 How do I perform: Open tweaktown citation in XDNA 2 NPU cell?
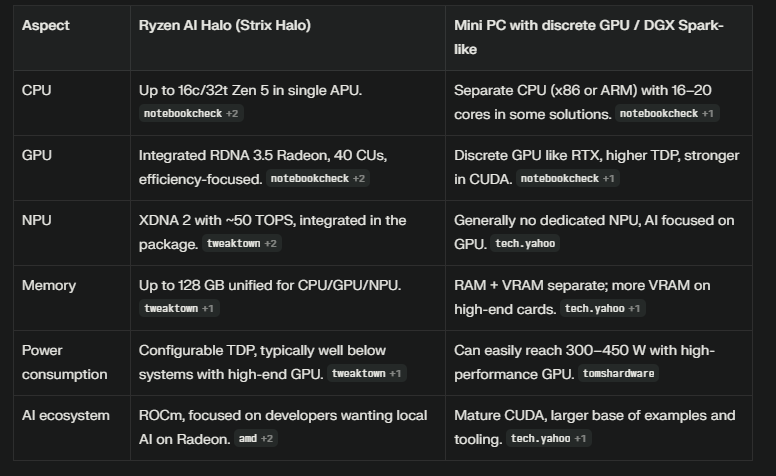(x=242, y=244)
